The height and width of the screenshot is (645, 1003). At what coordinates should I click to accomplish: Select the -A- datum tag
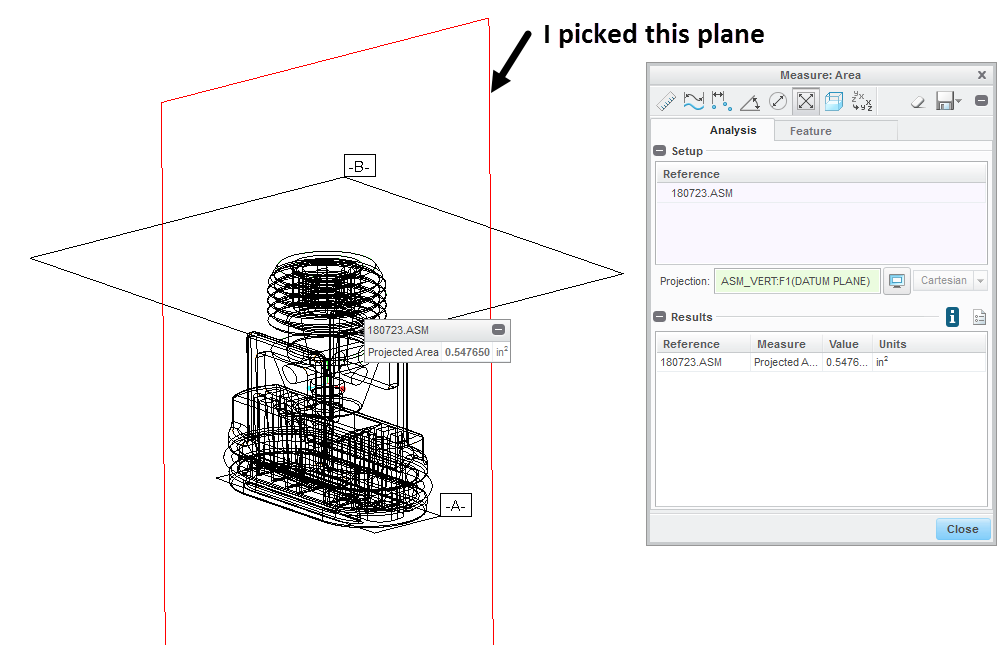(455, 506)
